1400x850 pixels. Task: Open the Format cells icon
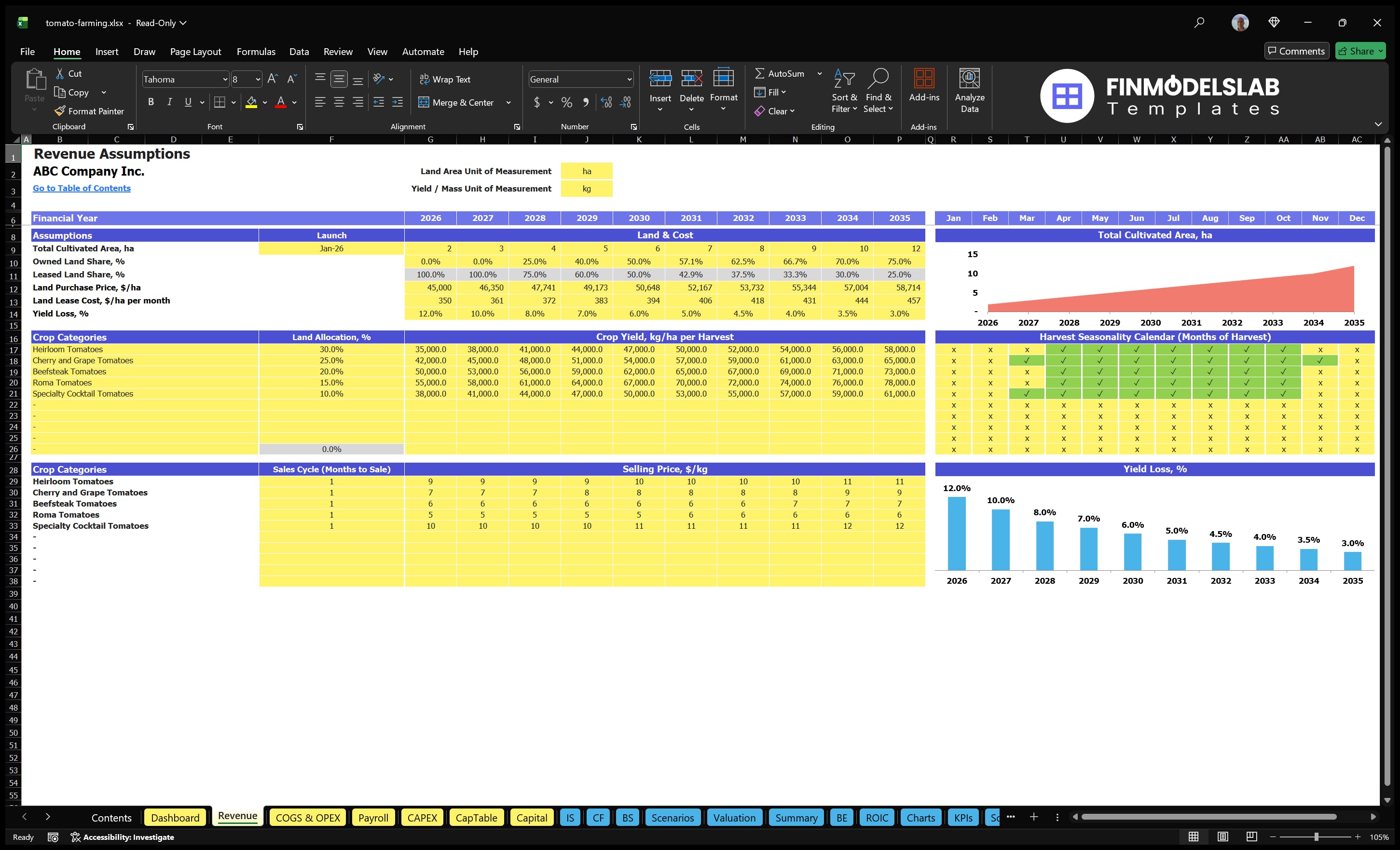click(723, 77)
